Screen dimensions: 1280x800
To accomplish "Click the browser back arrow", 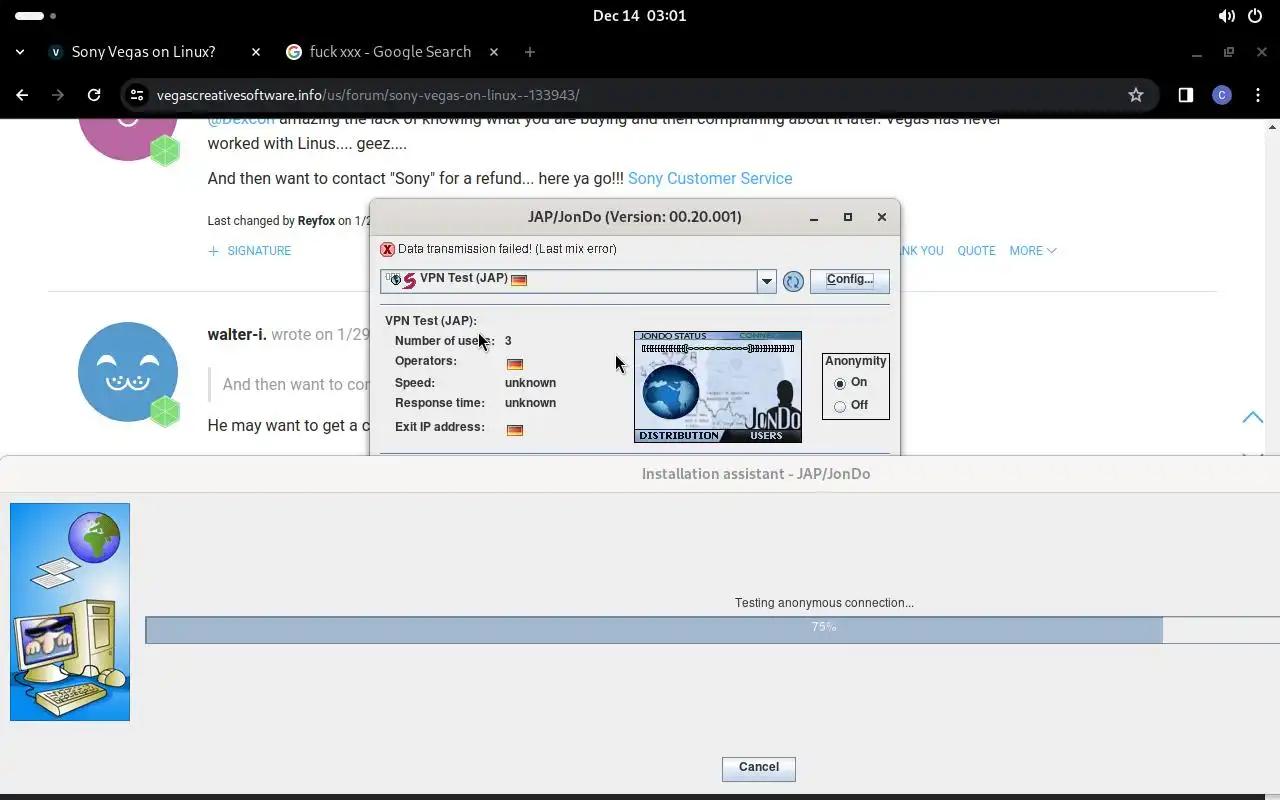I will pyautogui.click(x=22, y=95).
